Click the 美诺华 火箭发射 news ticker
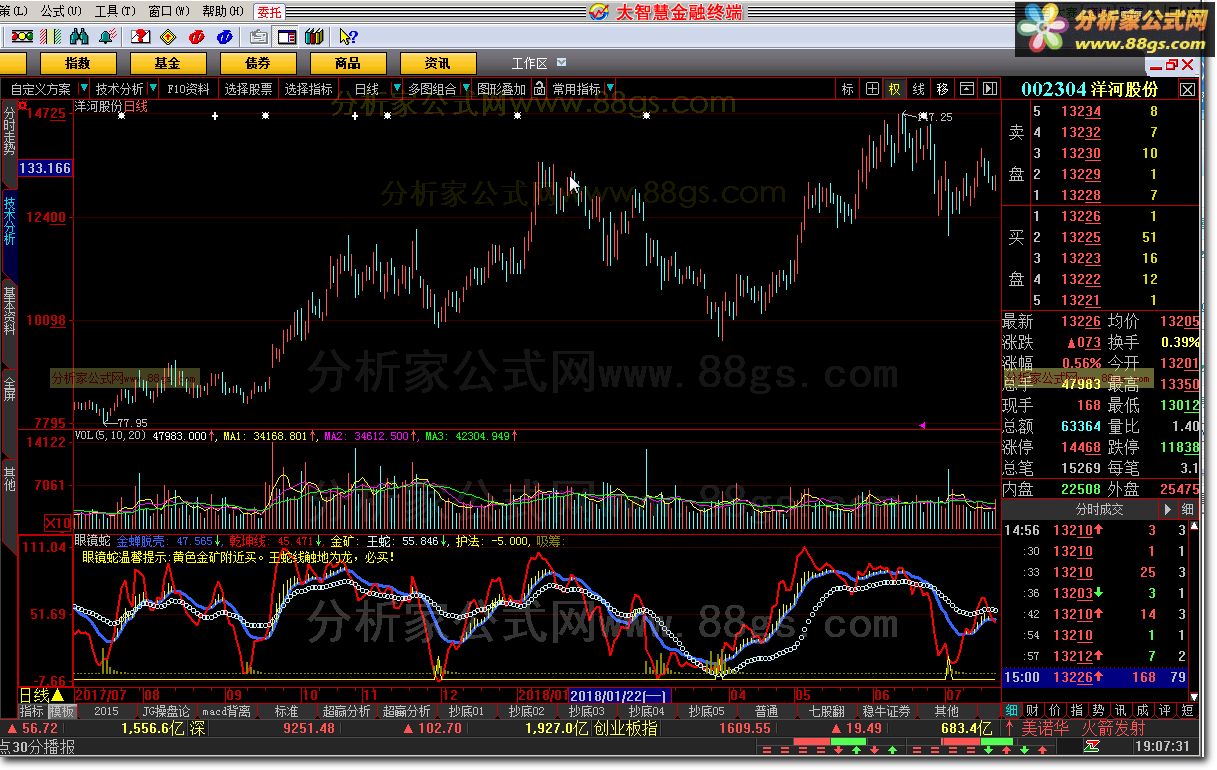The height and width of the screenshot is (770, 1217). [1082, 728]
